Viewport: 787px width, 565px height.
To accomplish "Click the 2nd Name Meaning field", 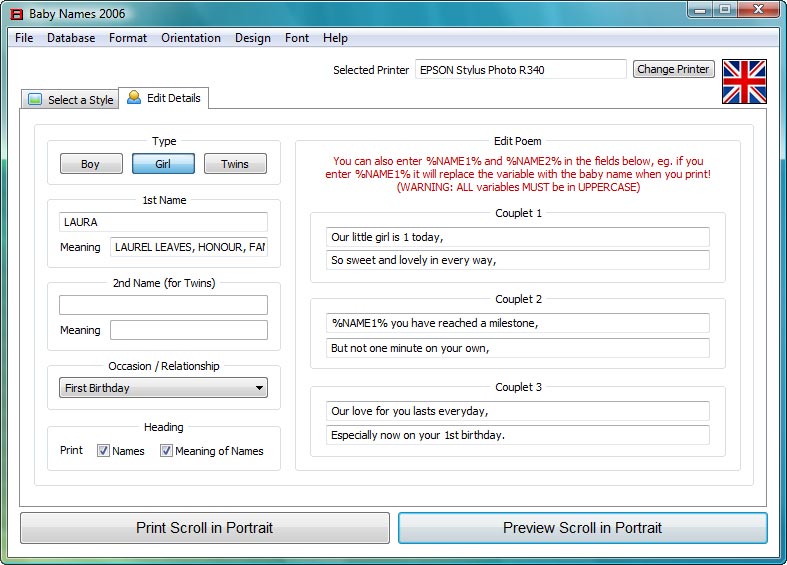I will click(x=189, y=330).
